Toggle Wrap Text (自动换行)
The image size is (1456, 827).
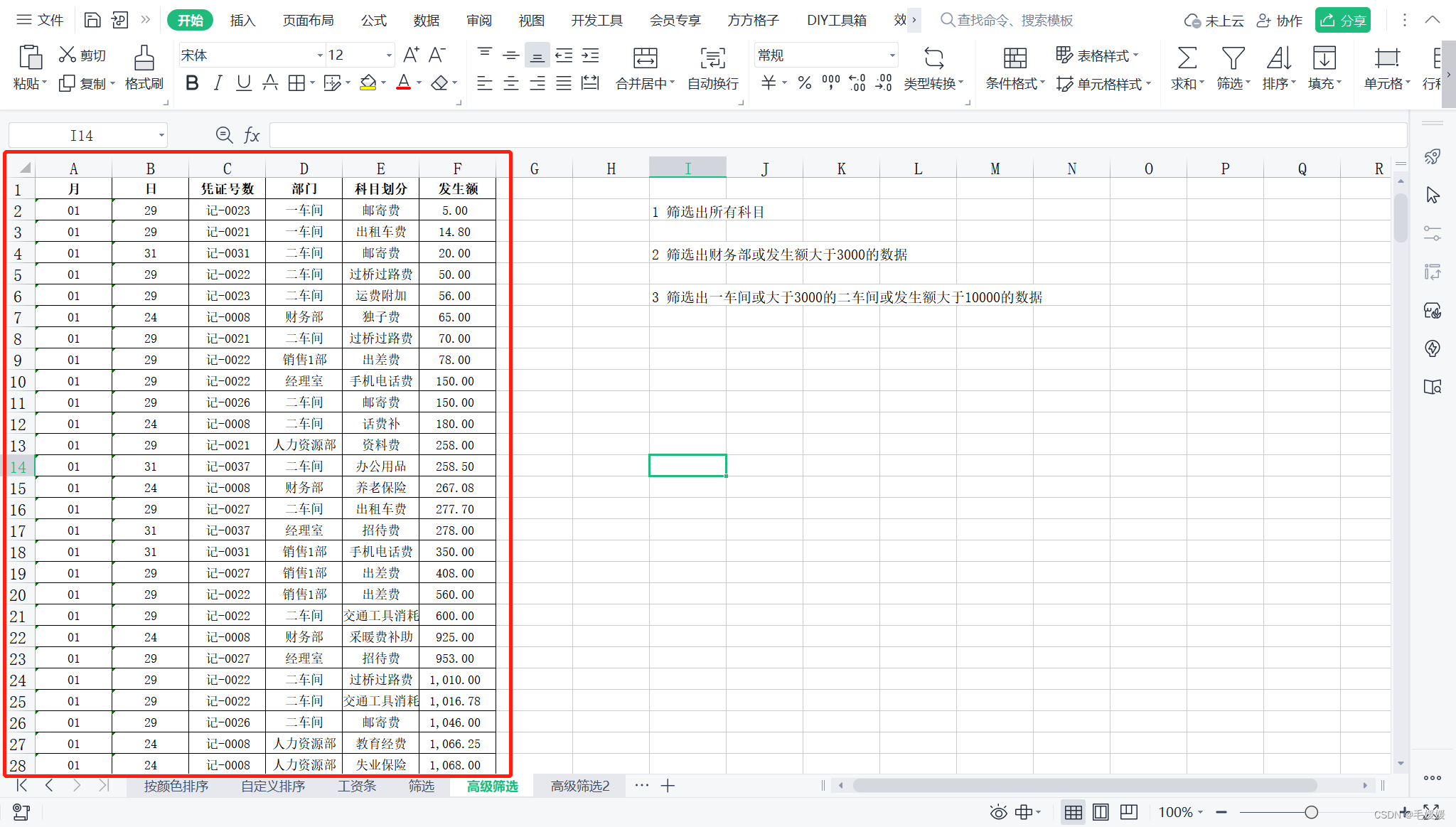click(712, 58)
